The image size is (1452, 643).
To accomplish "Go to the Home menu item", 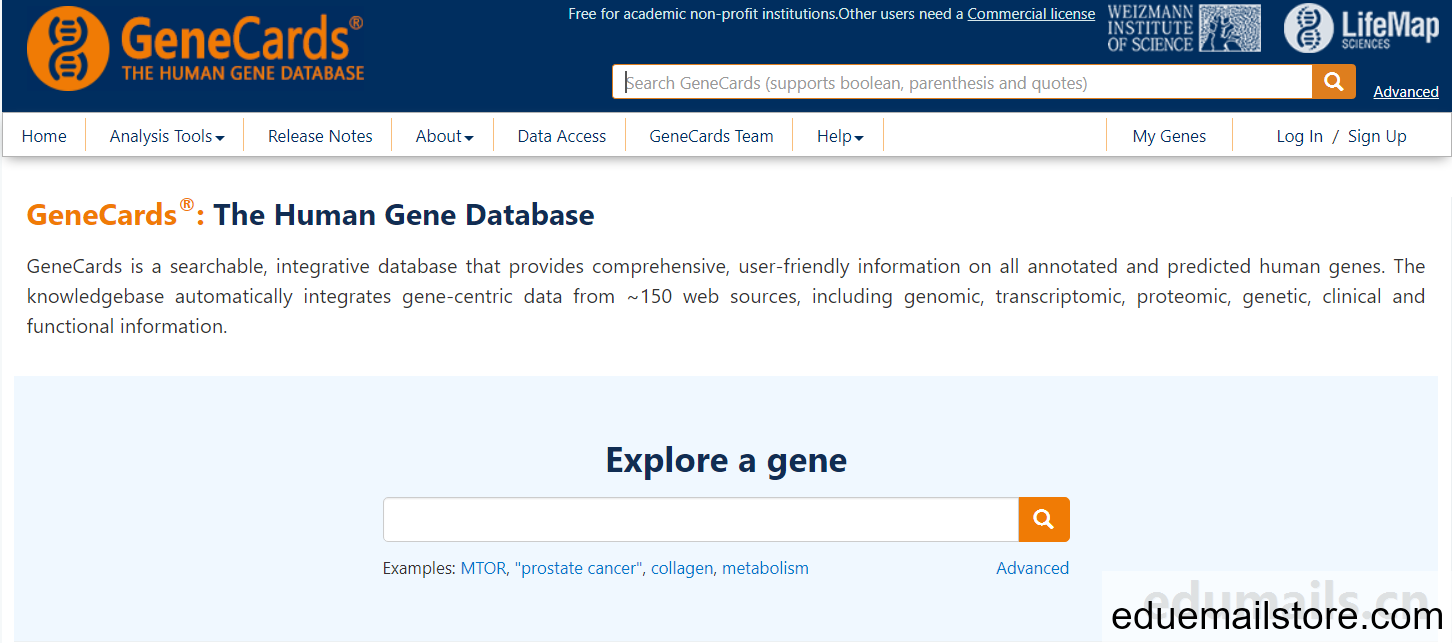I will (x=44, y=136).
